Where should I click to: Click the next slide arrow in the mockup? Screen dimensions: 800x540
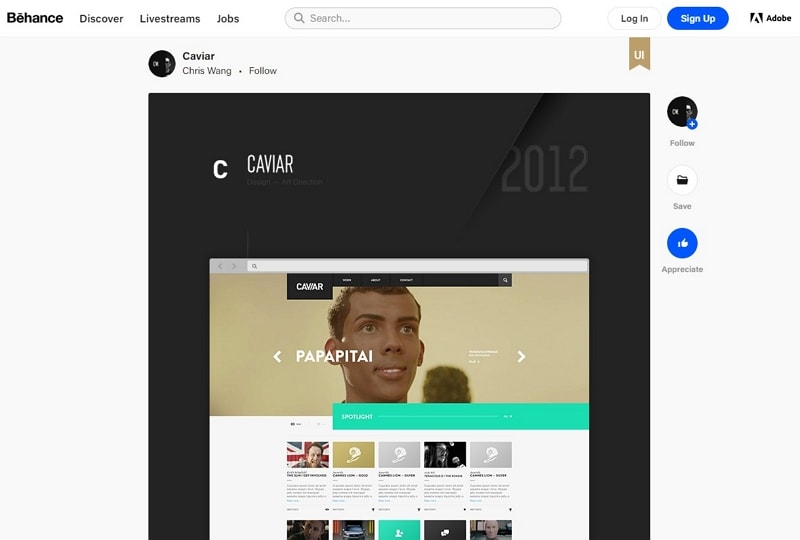point(521,356)
